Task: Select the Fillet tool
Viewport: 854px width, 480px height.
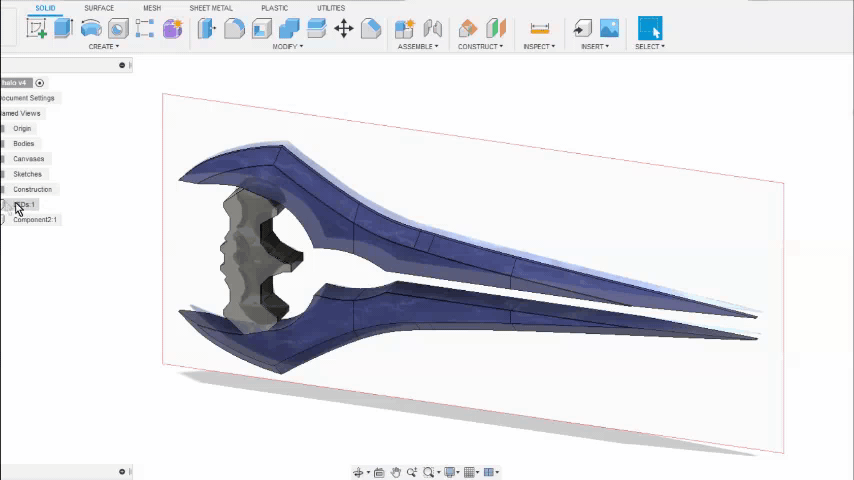Action: coord(234,28)
